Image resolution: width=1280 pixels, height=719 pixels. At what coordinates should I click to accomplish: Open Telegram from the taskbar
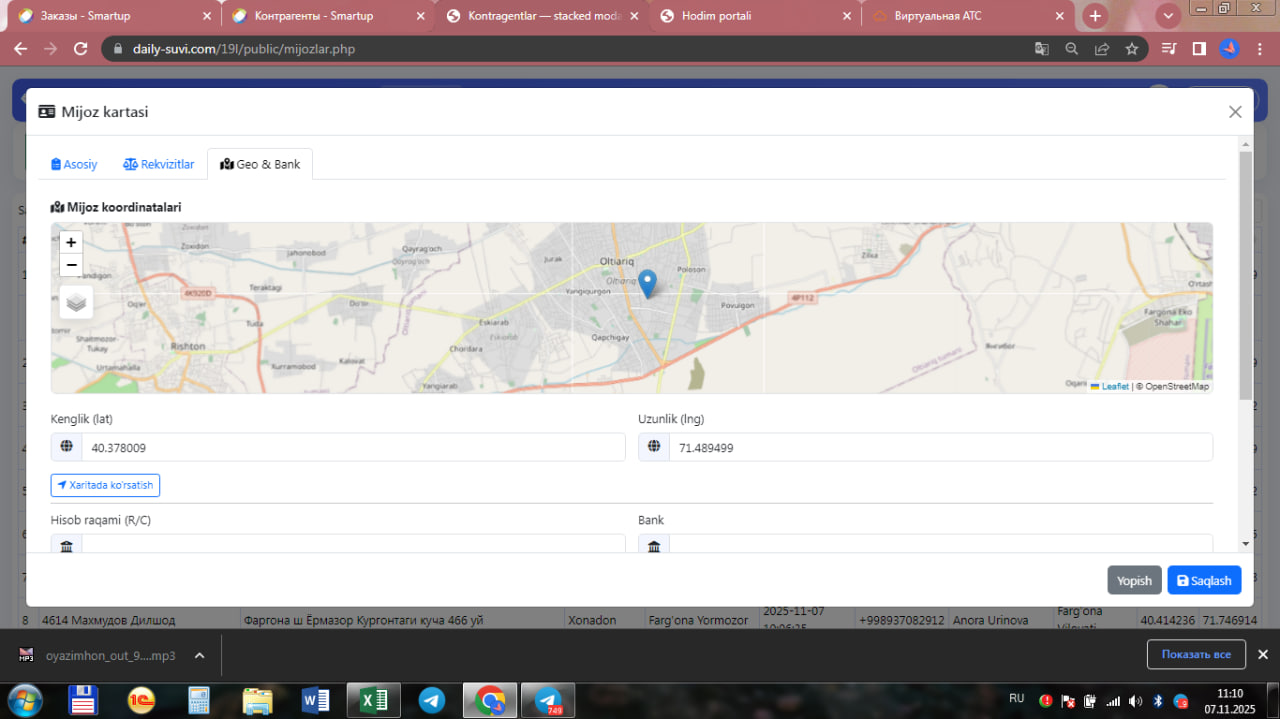coord(432,700)
